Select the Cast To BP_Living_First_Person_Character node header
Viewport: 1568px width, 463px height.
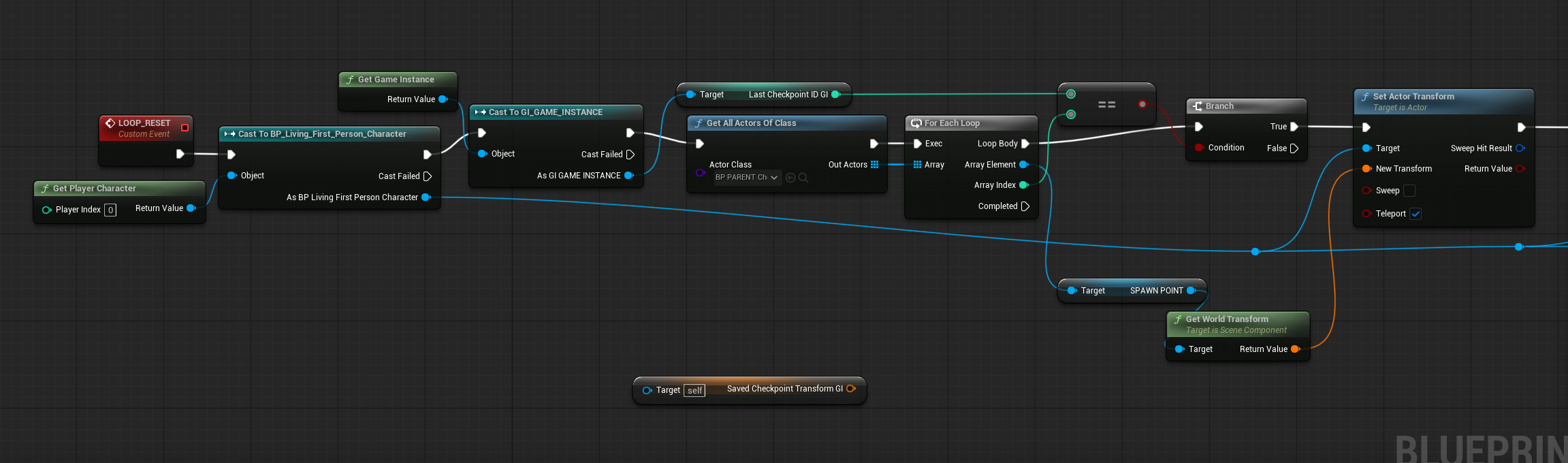click(330, 134)
